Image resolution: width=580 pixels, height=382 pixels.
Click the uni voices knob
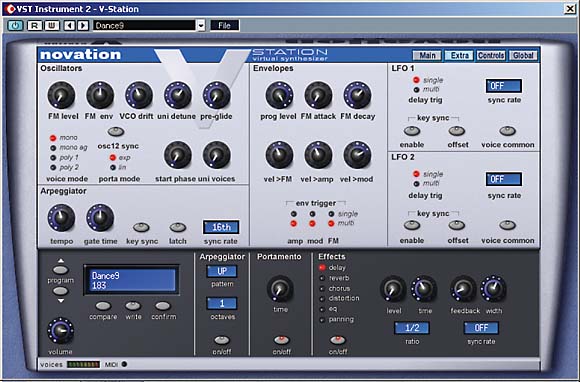coord(216,155)
